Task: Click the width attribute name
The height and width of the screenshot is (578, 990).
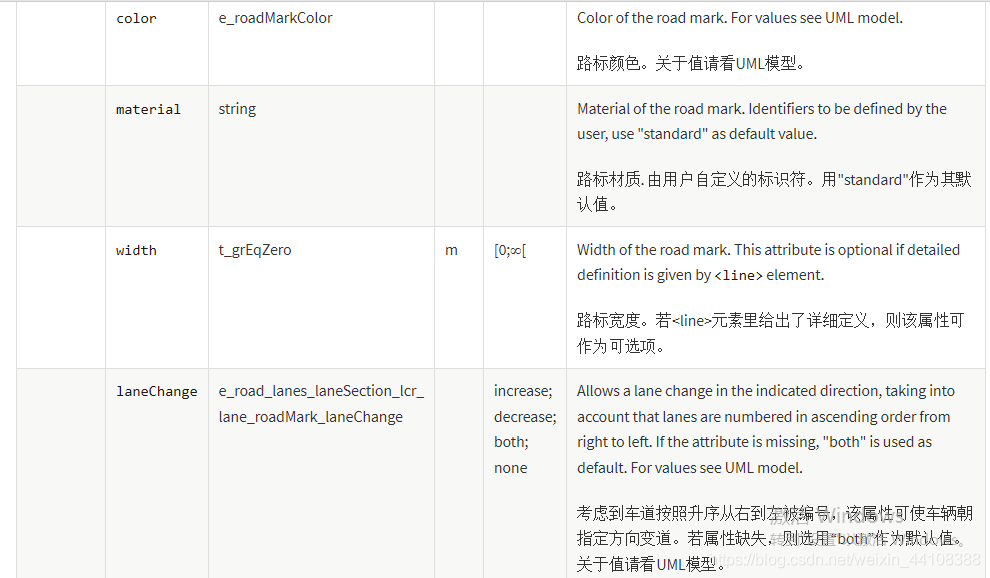Action: point(136,250)
